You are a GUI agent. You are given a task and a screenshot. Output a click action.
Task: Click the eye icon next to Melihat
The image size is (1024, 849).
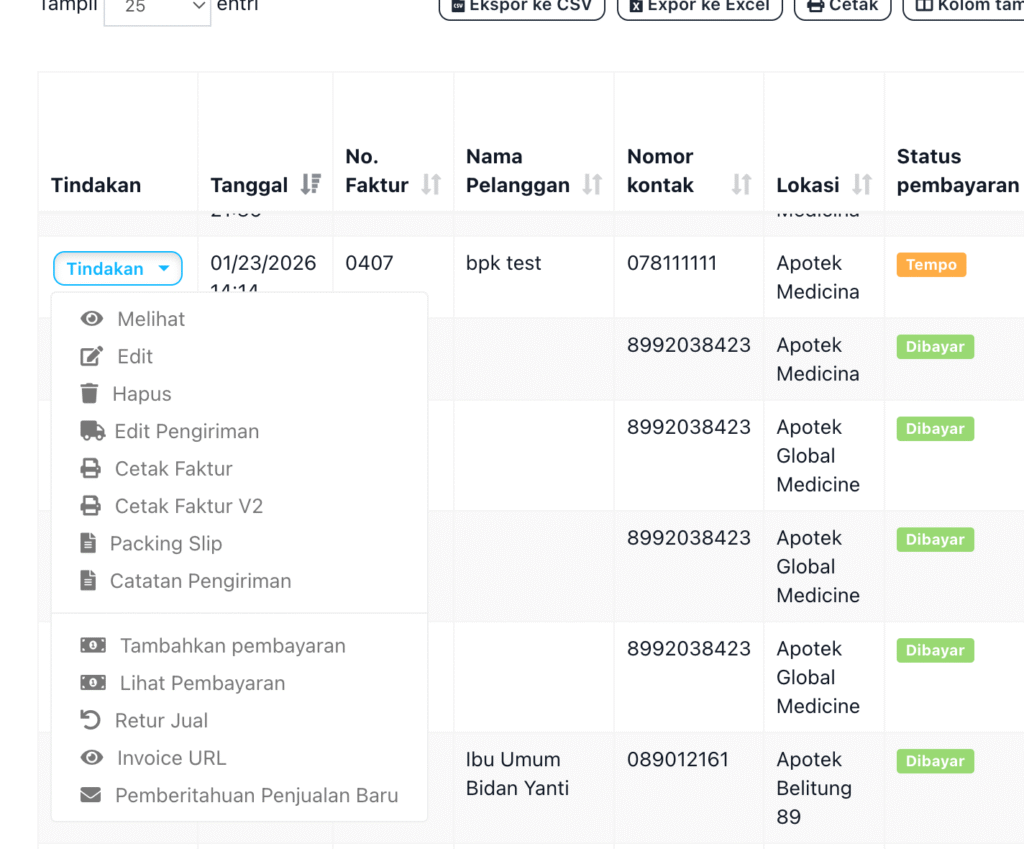pyautogui.click(x=92, y=319)
